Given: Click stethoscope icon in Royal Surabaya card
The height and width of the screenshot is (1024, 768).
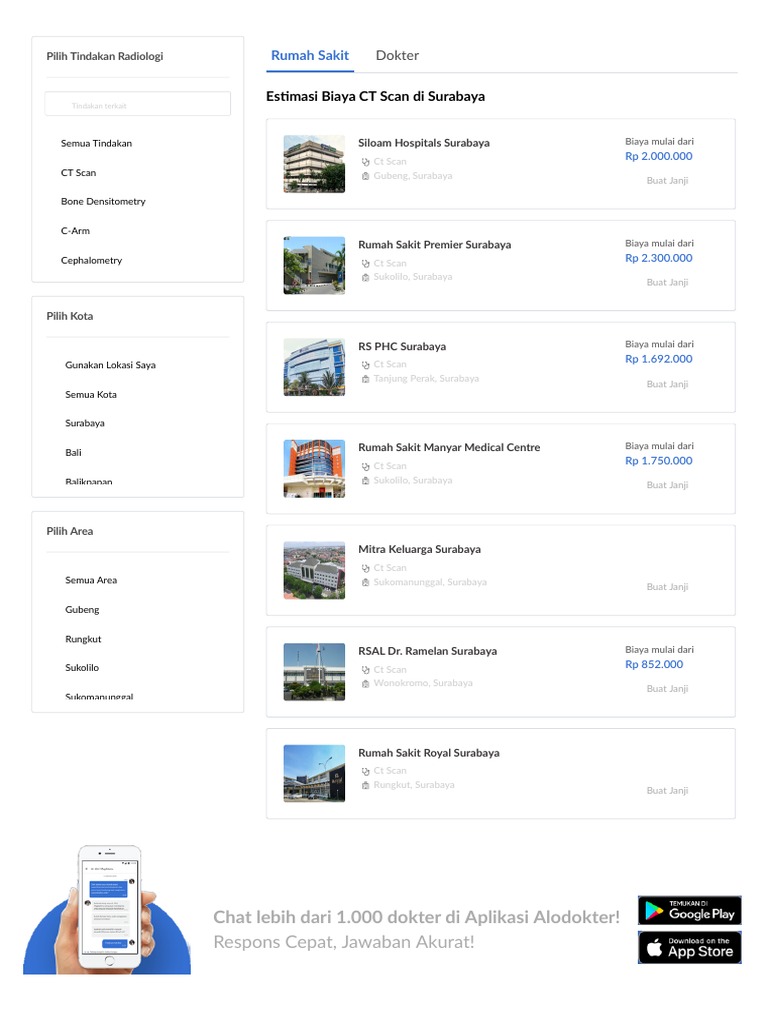Looking at the screenshot, I should click(366, 772).
